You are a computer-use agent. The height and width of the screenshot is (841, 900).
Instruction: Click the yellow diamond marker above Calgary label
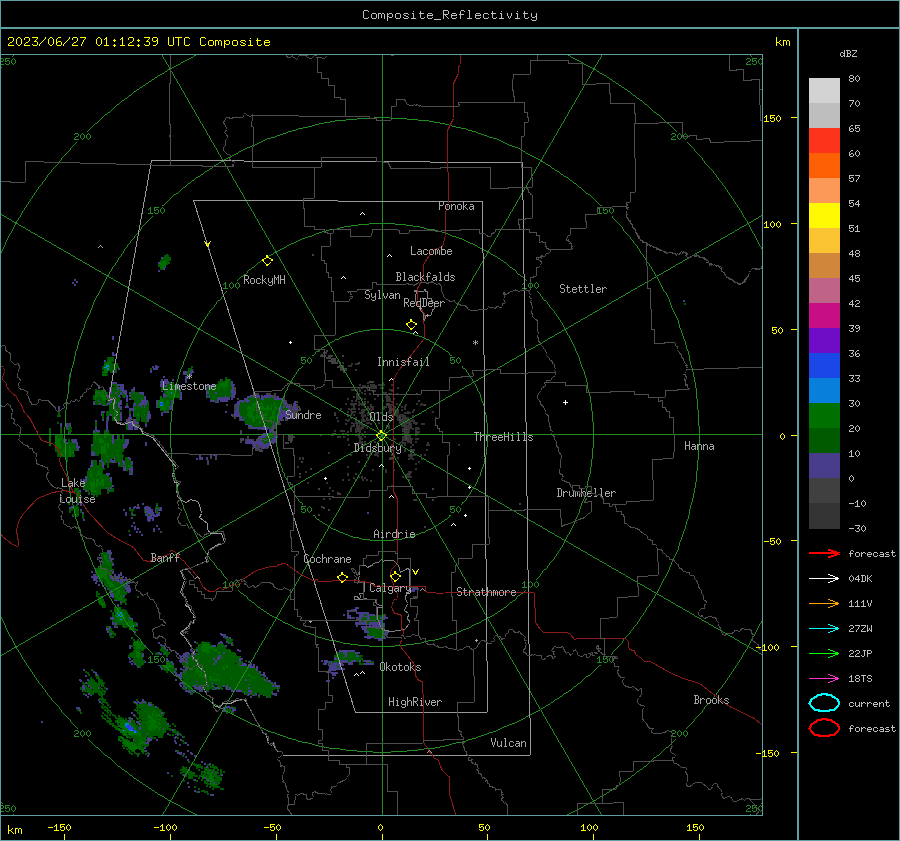click(395, 576)
